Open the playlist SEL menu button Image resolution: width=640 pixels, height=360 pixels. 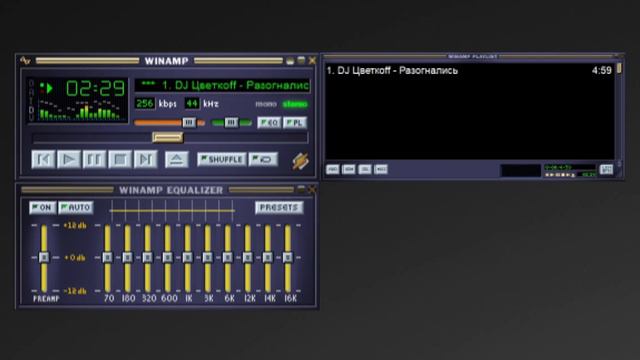coord(364,169)
